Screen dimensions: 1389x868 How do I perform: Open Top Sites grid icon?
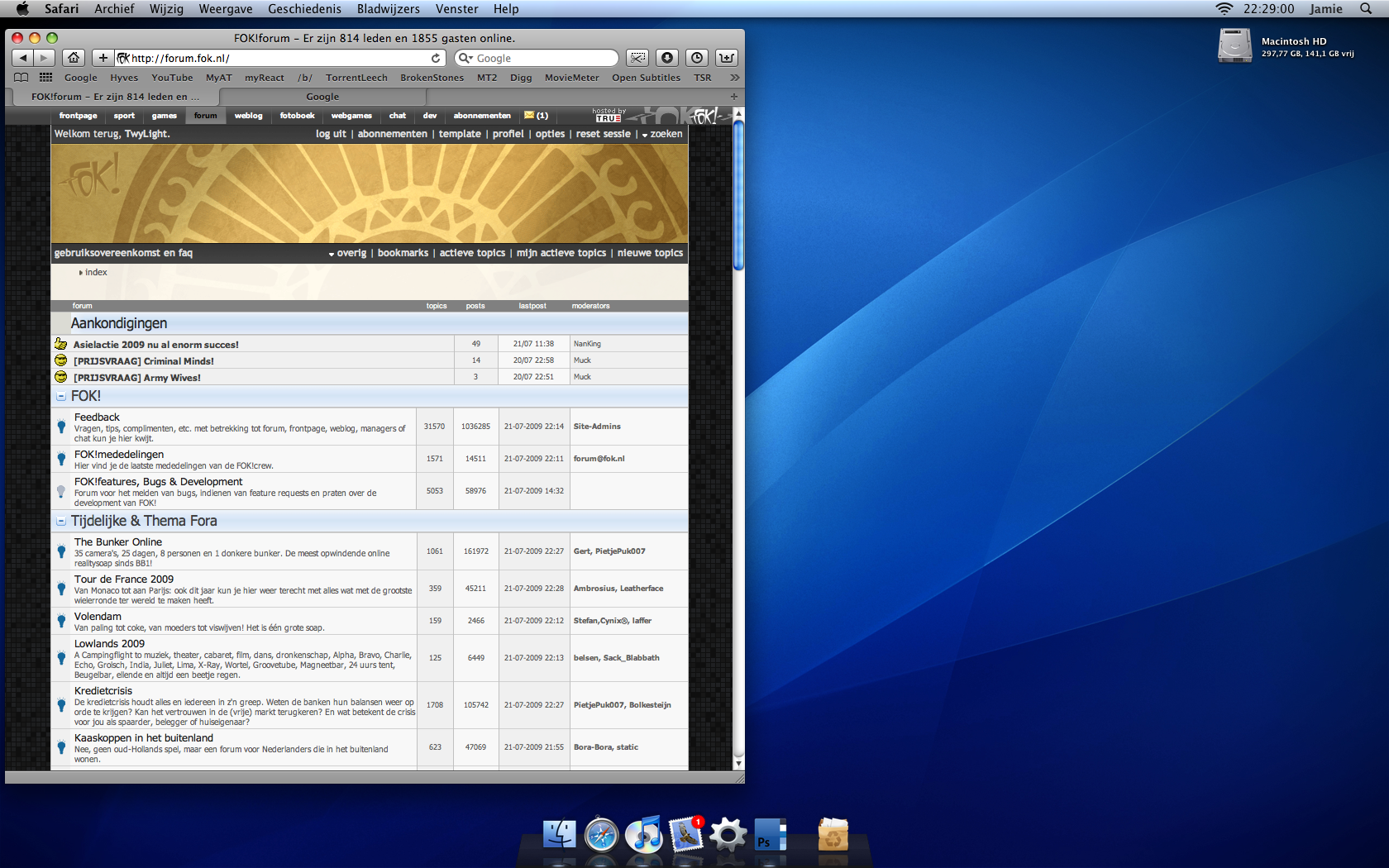[45, 78]
